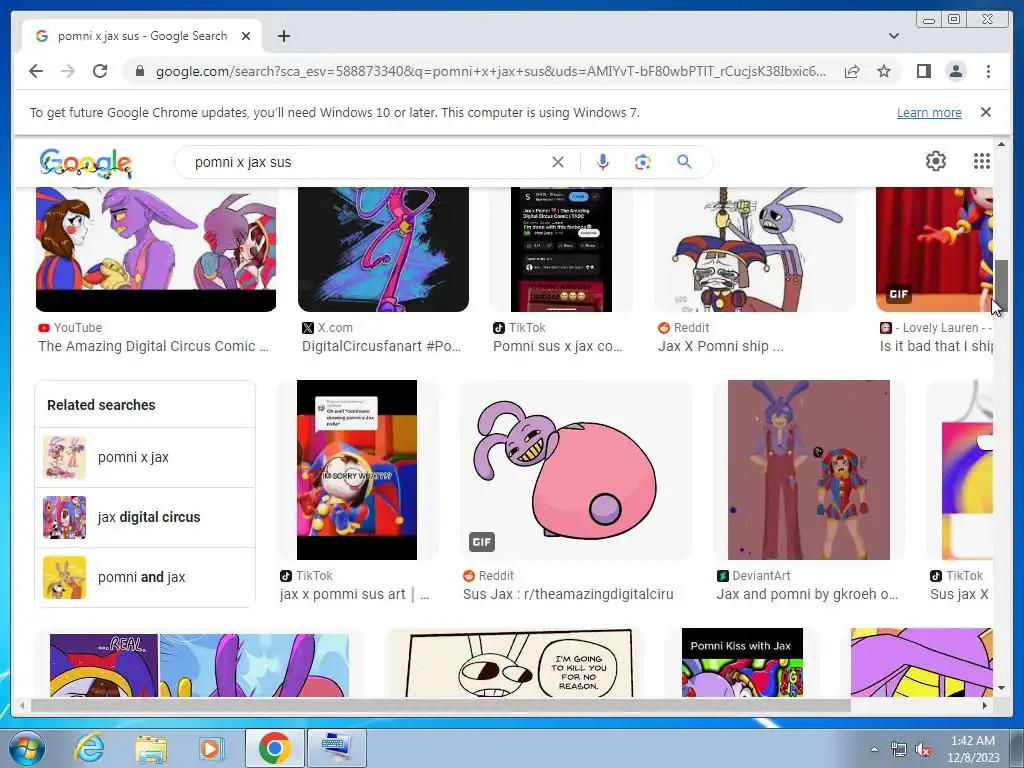Open 'jax x pommi sus art' TikTok thumbnail
This screenshot has width=1024, height=768.
pos(357,470)
